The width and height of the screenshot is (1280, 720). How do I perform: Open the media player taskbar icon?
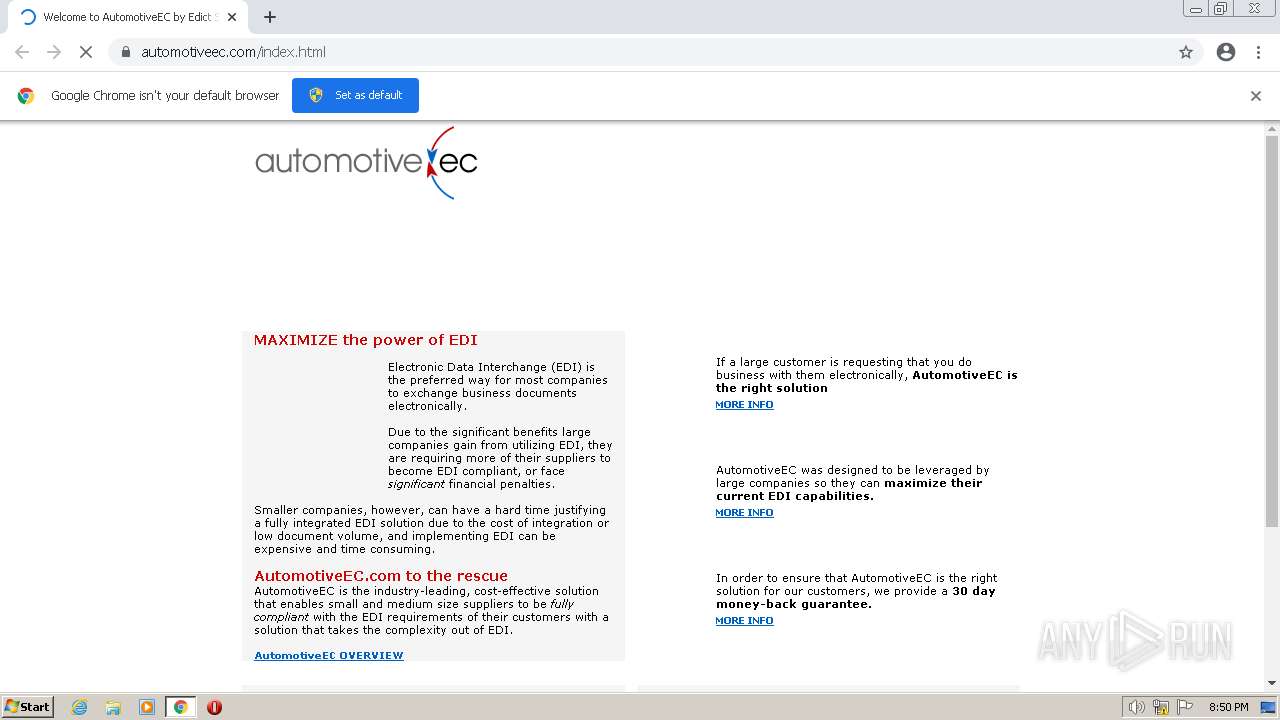[147, 707]
